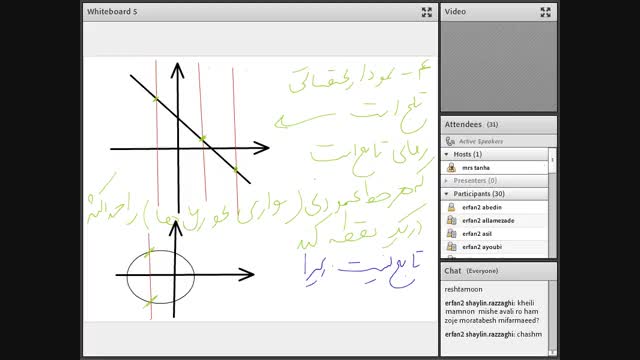Image resolution: width=640 pixels, height=360 pixels.
Task: Click the chat panel scrollbar
Action: pos(552,318)
